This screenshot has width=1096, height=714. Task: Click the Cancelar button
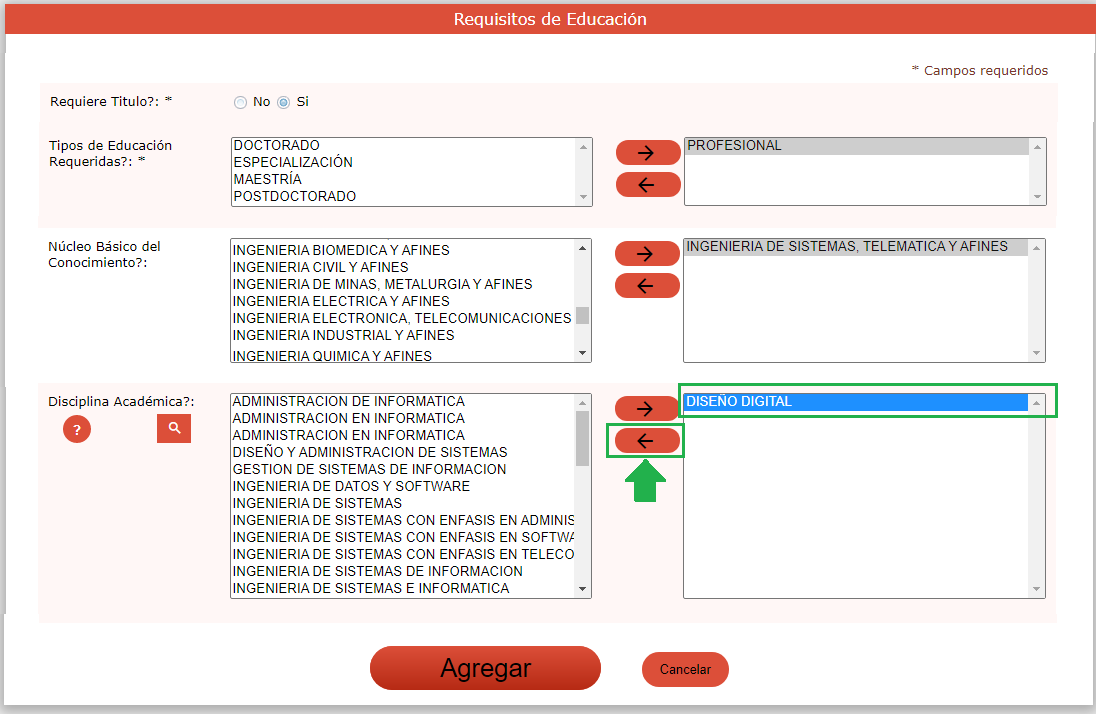pyautogui.click(x=685, y=669)
